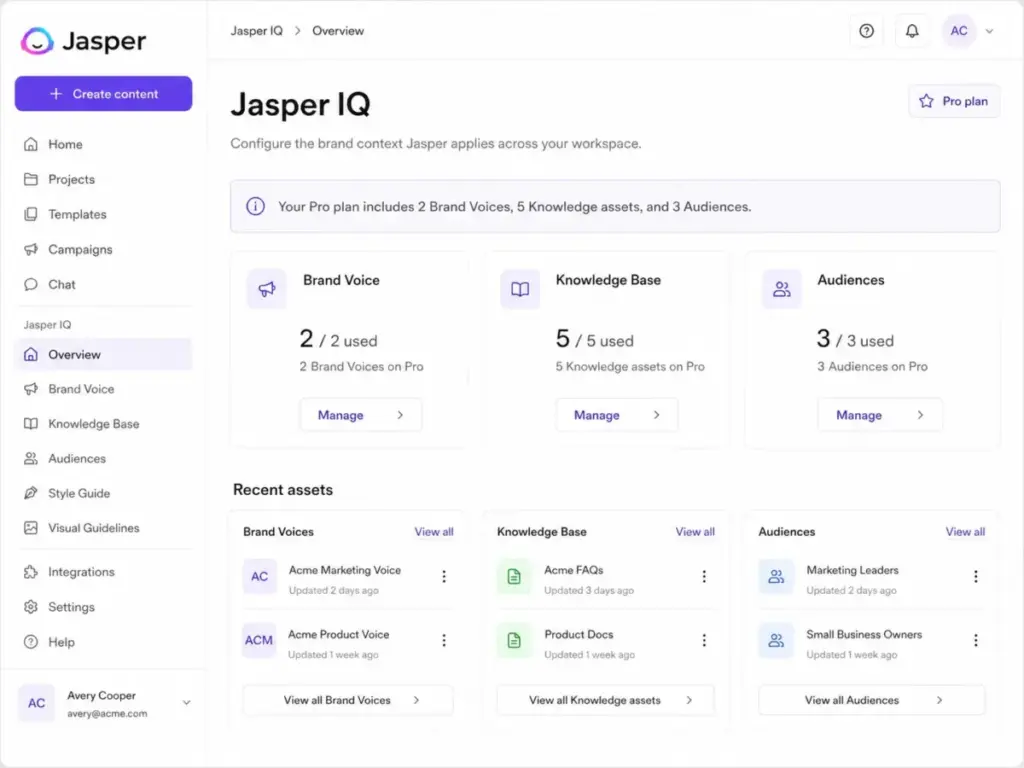The image size is (1024, 768).
Task: Click Manage on Knowledge Base card
Action: point(616,415)
